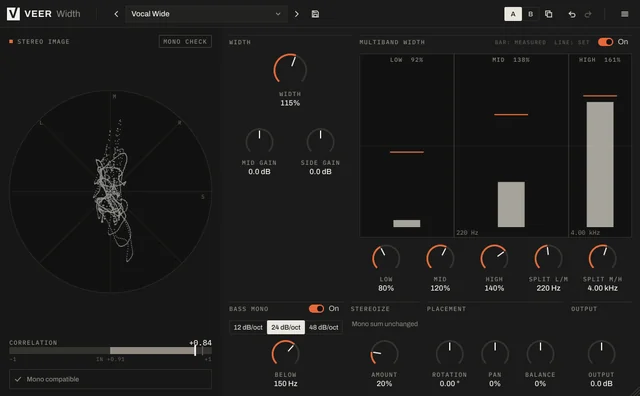Click the Balance 0% value
This screenshot has width=640, height=396.
540,383
